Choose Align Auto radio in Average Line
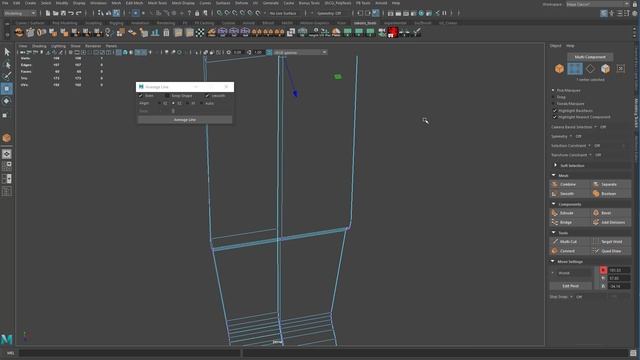Screen dimensions: 640x360 [x=202, y=103]
